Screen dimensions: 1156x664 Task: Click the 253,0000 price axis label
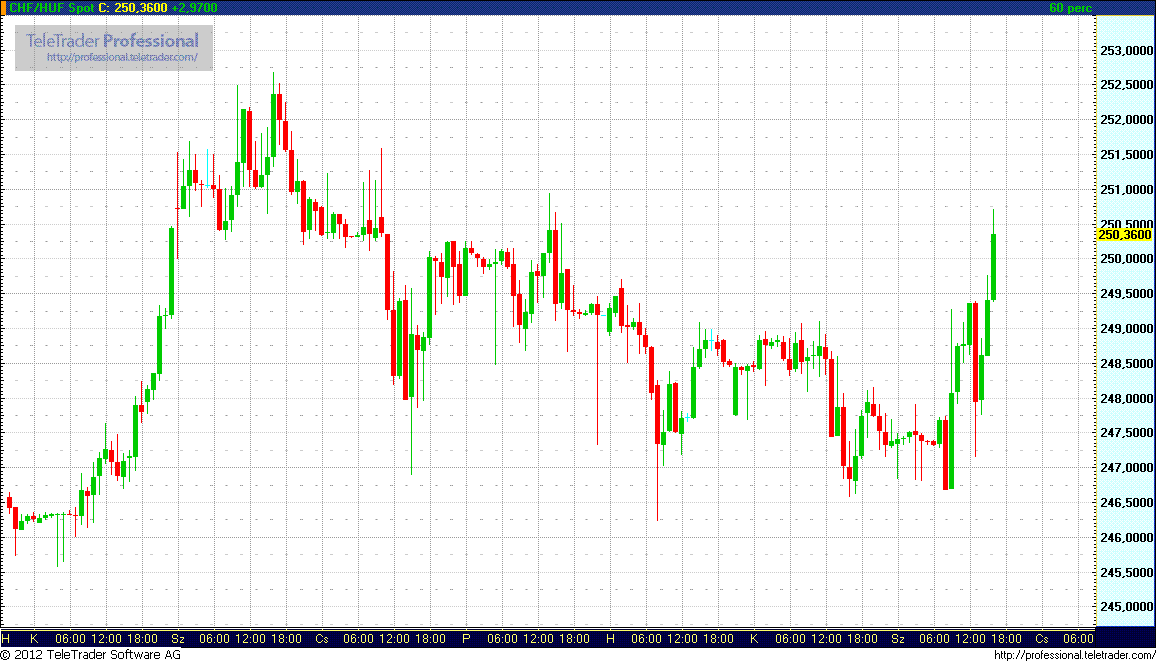pyautogui.click(x=1126, y=51)
